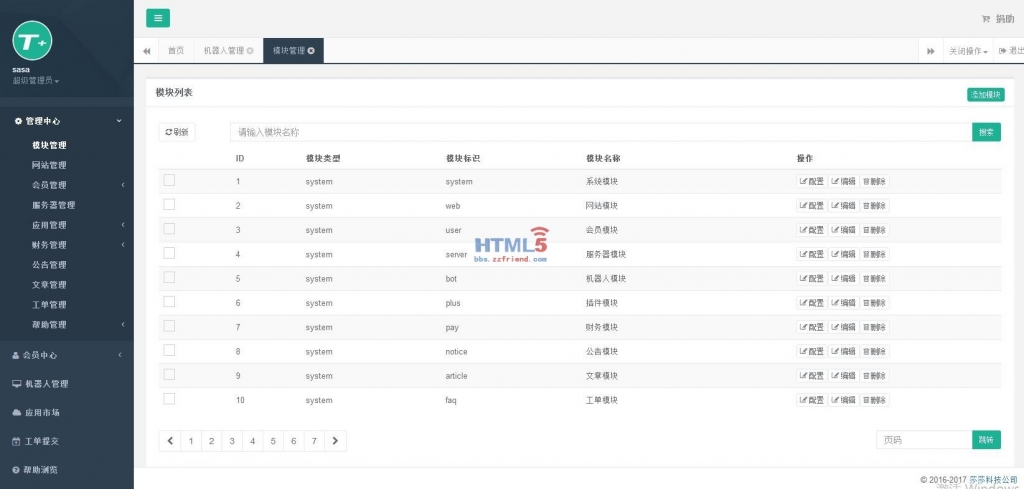Screen dimensions: 1024x489
Task: Close the 模块管理 tab with its X icon
Action: point(311,50)
